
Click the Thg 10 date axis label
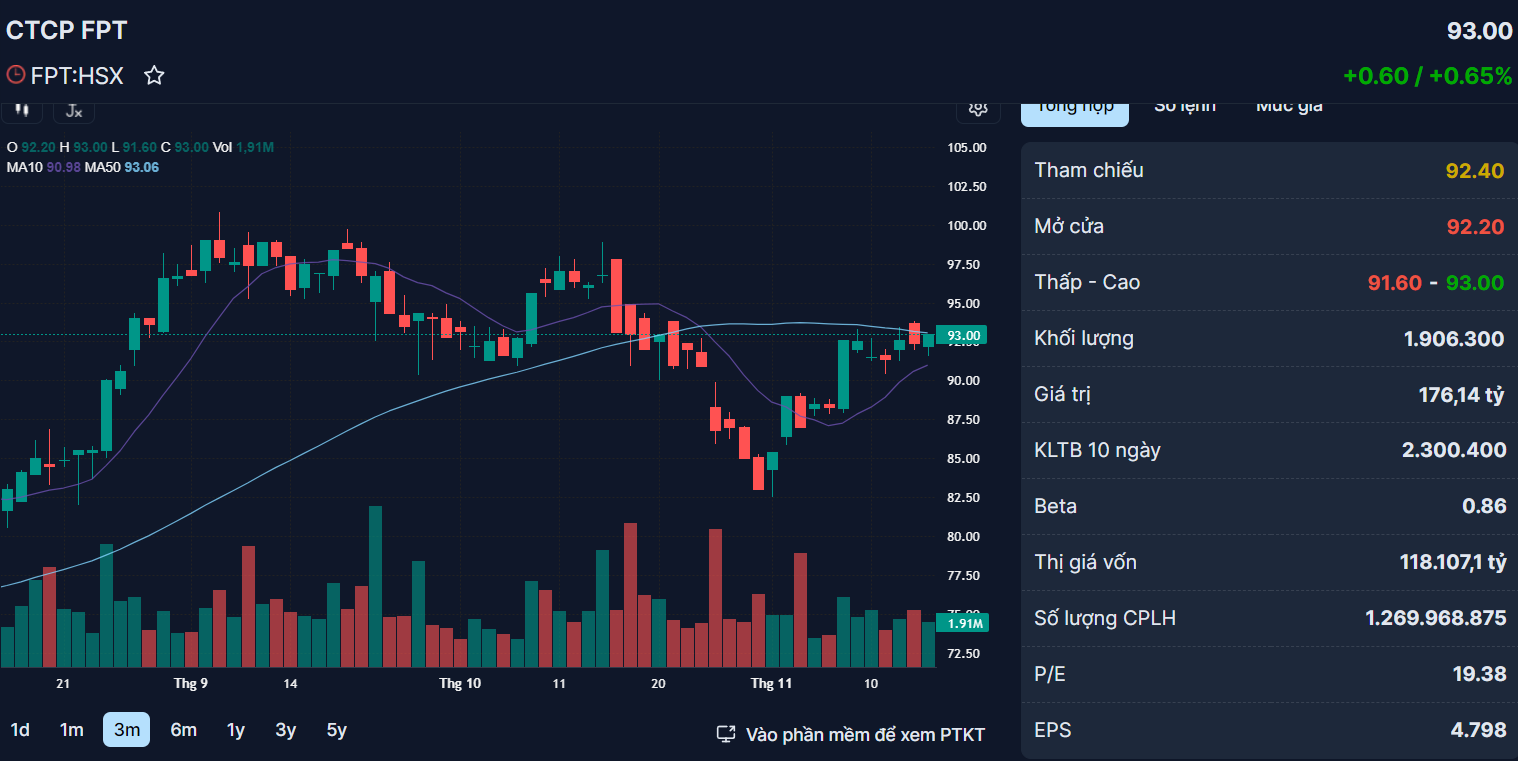460,684
